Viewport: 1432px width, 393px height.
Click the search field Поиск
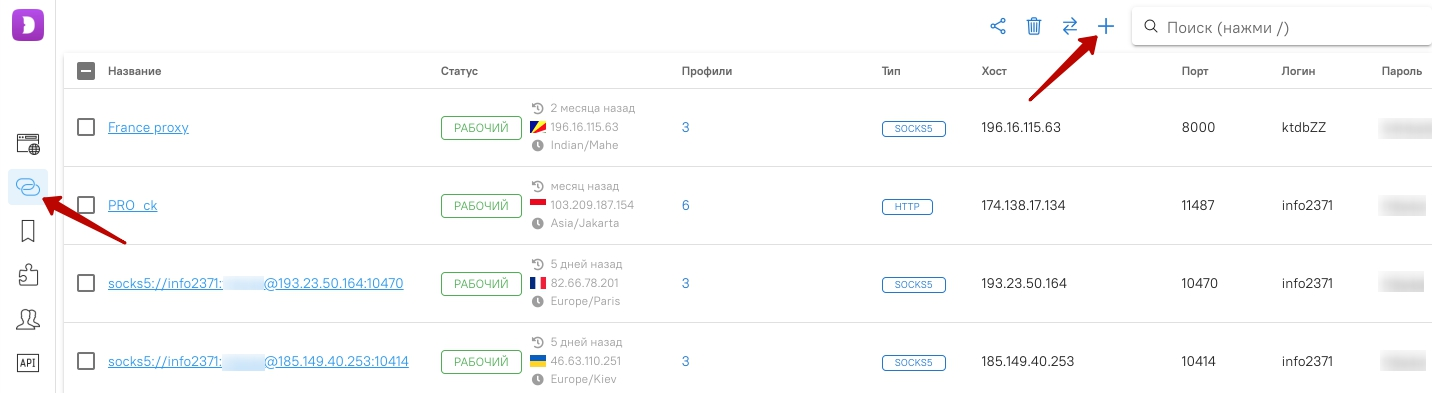point(1281,27)
